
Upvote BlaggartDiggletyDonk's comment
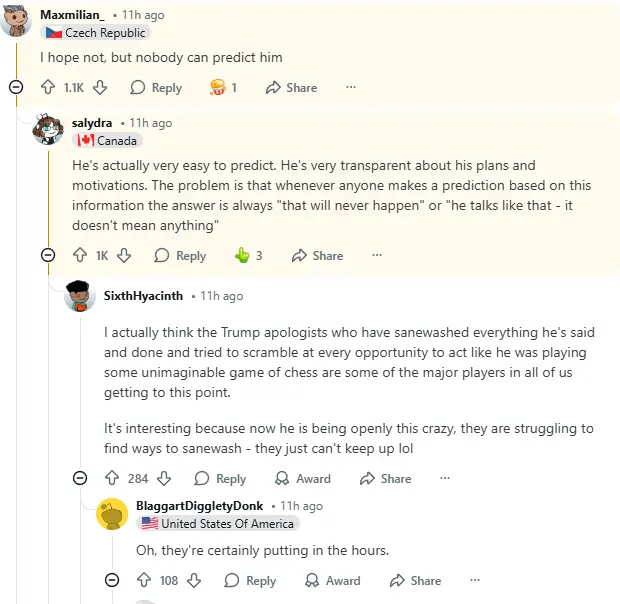(x=144, y=581)
